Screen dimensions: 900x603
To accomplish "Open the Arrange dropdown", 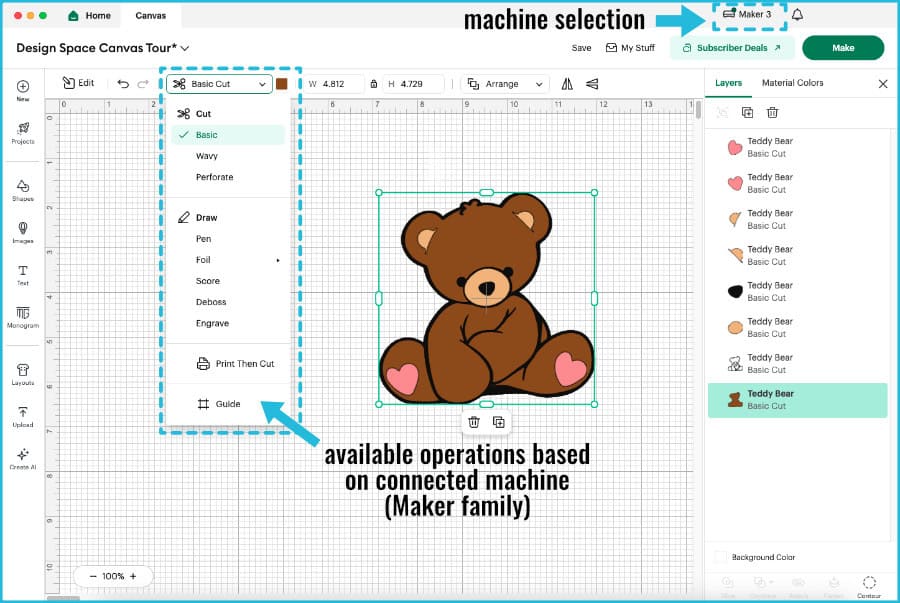I will pos(505,84).
